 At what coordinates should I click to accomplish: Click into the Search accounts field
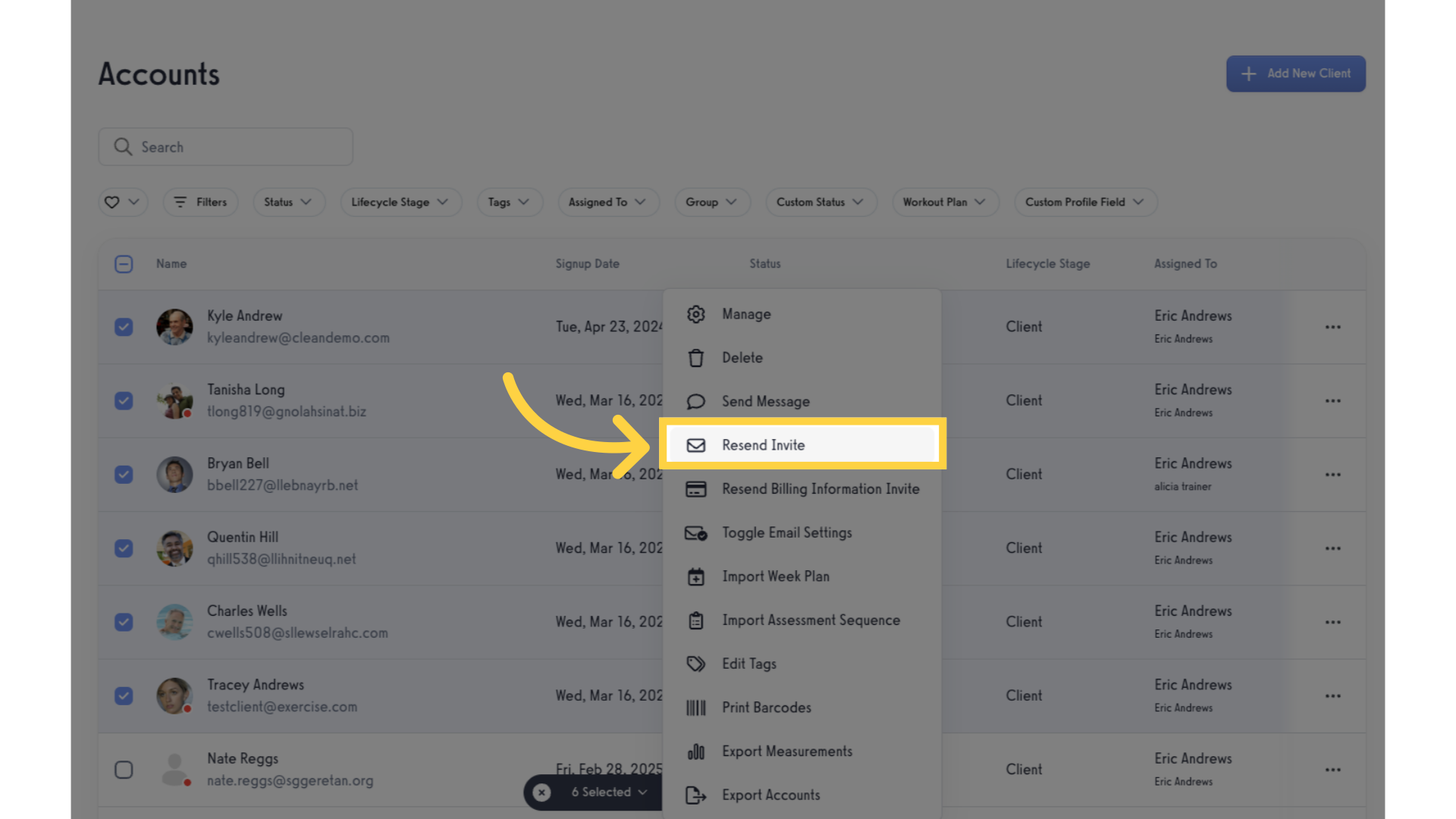[x=225, y=147]
